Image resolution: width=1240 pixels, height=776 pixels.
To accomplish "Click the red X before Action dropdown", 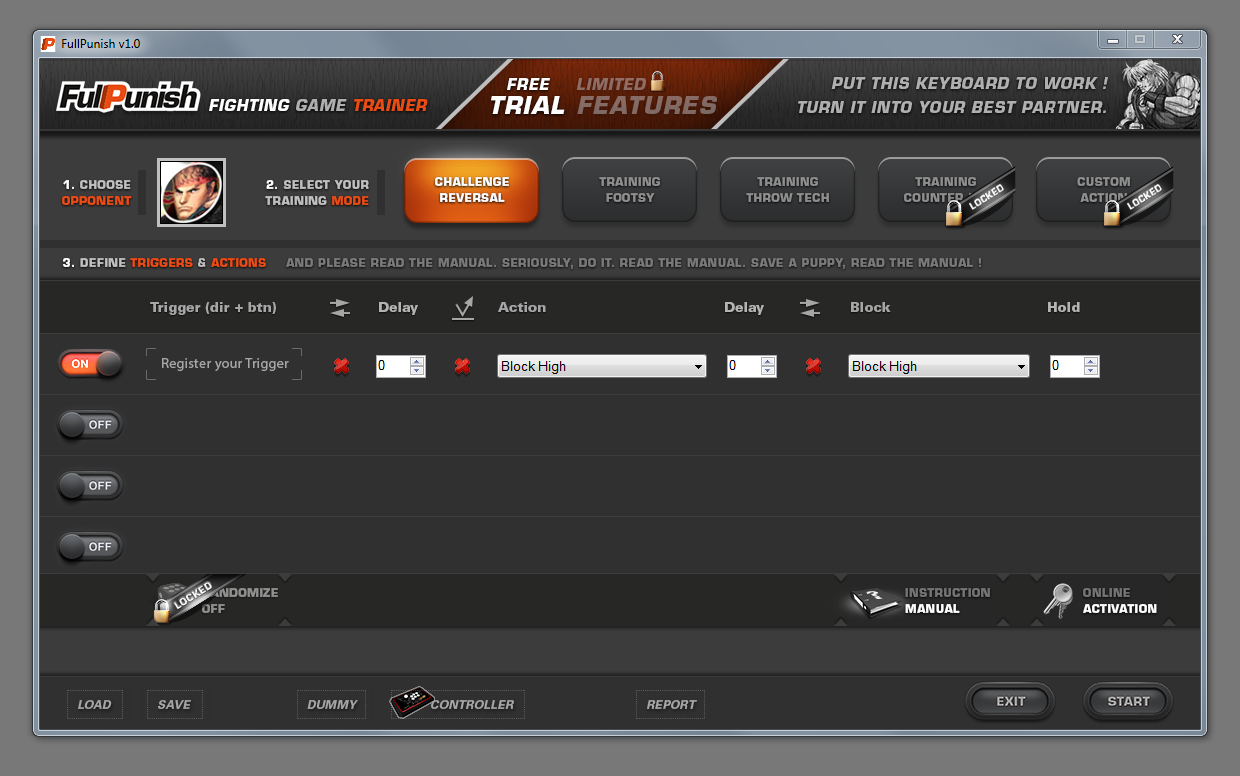I will point(462,367).
